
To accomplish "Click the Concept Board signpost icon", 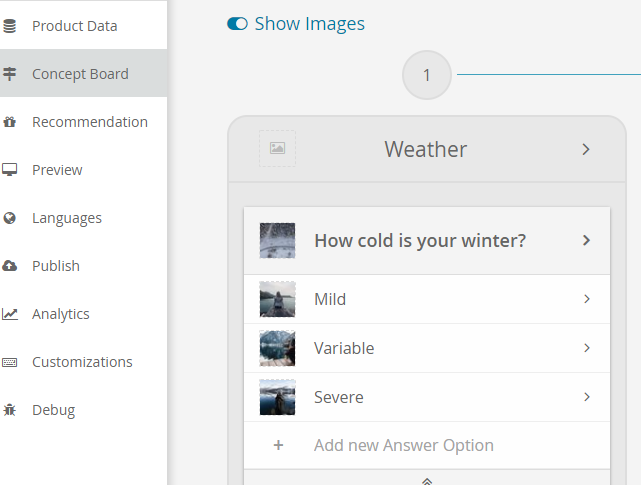I will [10, 74].
